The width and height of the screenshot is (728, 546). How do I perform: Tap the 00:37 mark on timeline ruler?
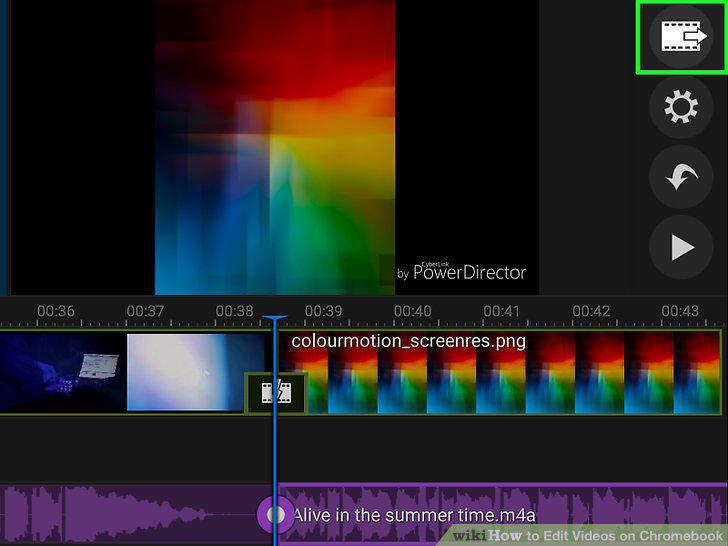(145, 311)
